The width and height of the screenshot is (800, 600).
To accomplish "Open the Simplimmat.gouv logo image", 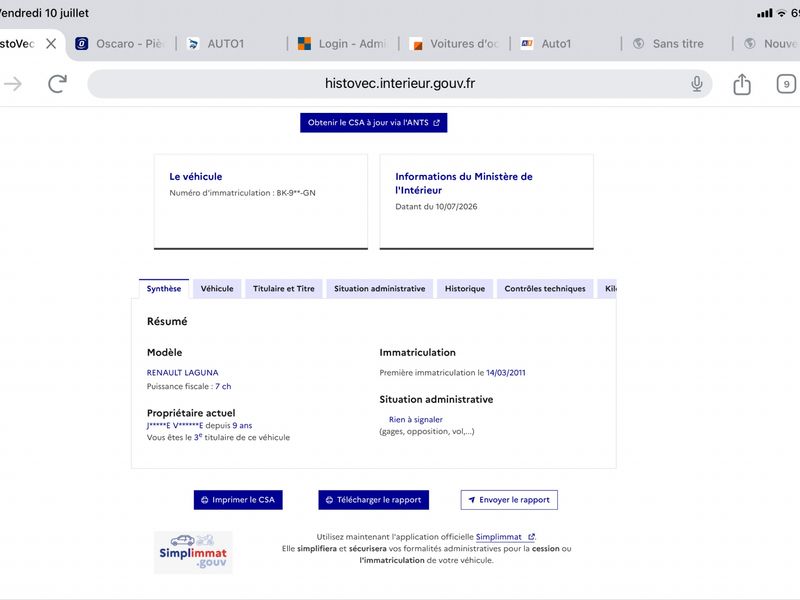I will [x=193, y=553].
